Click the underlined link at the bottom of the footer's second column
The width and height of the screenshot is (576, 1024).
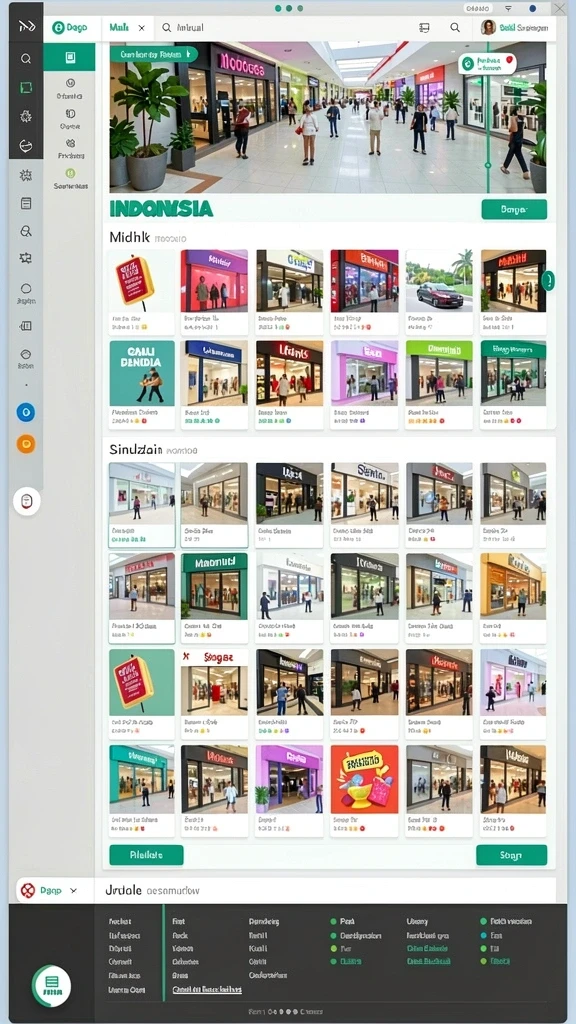click(x=207, y=989)
